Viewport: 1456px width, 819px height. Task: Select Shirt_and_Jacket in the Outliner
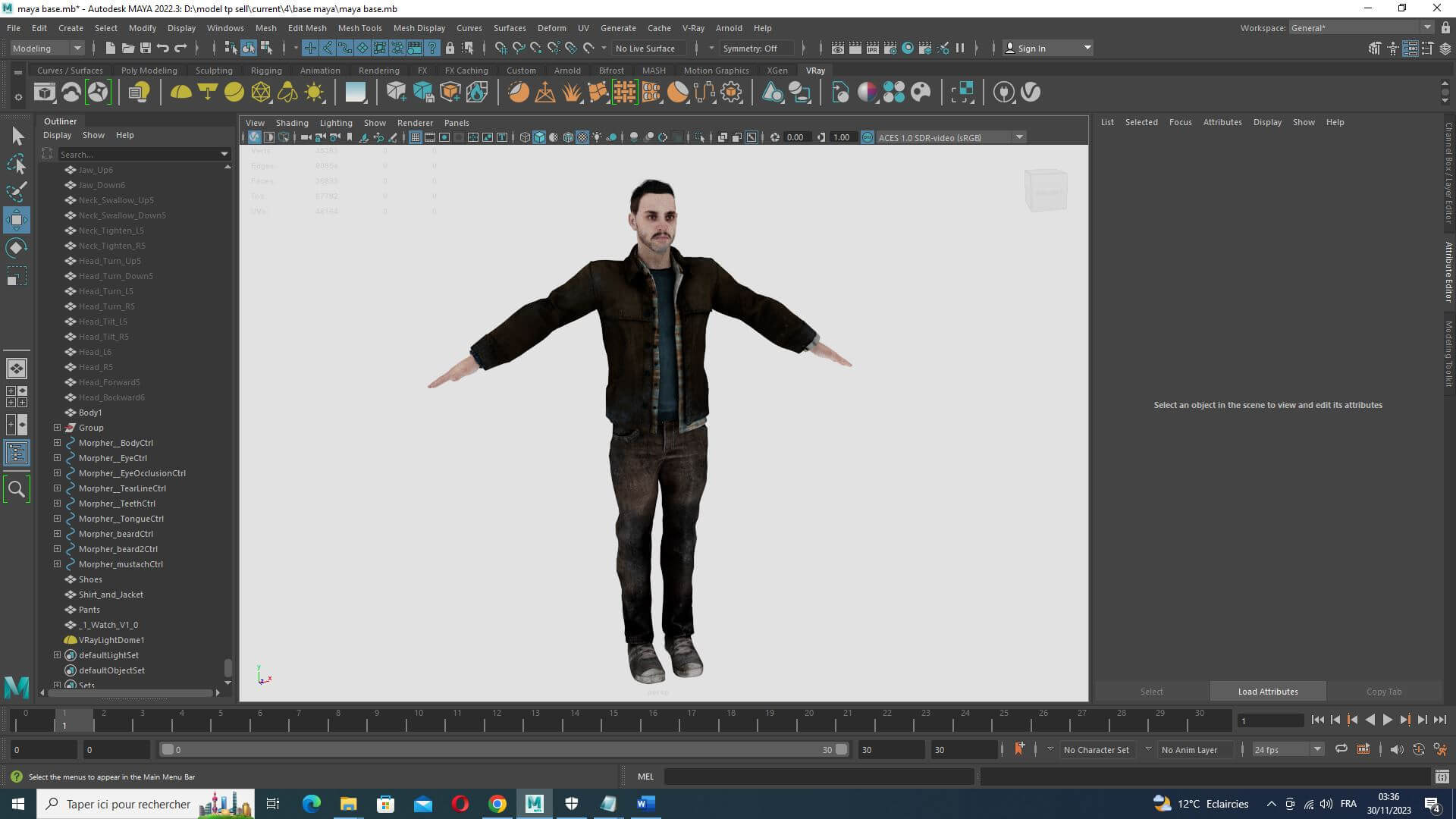click(x=111, y=595)
